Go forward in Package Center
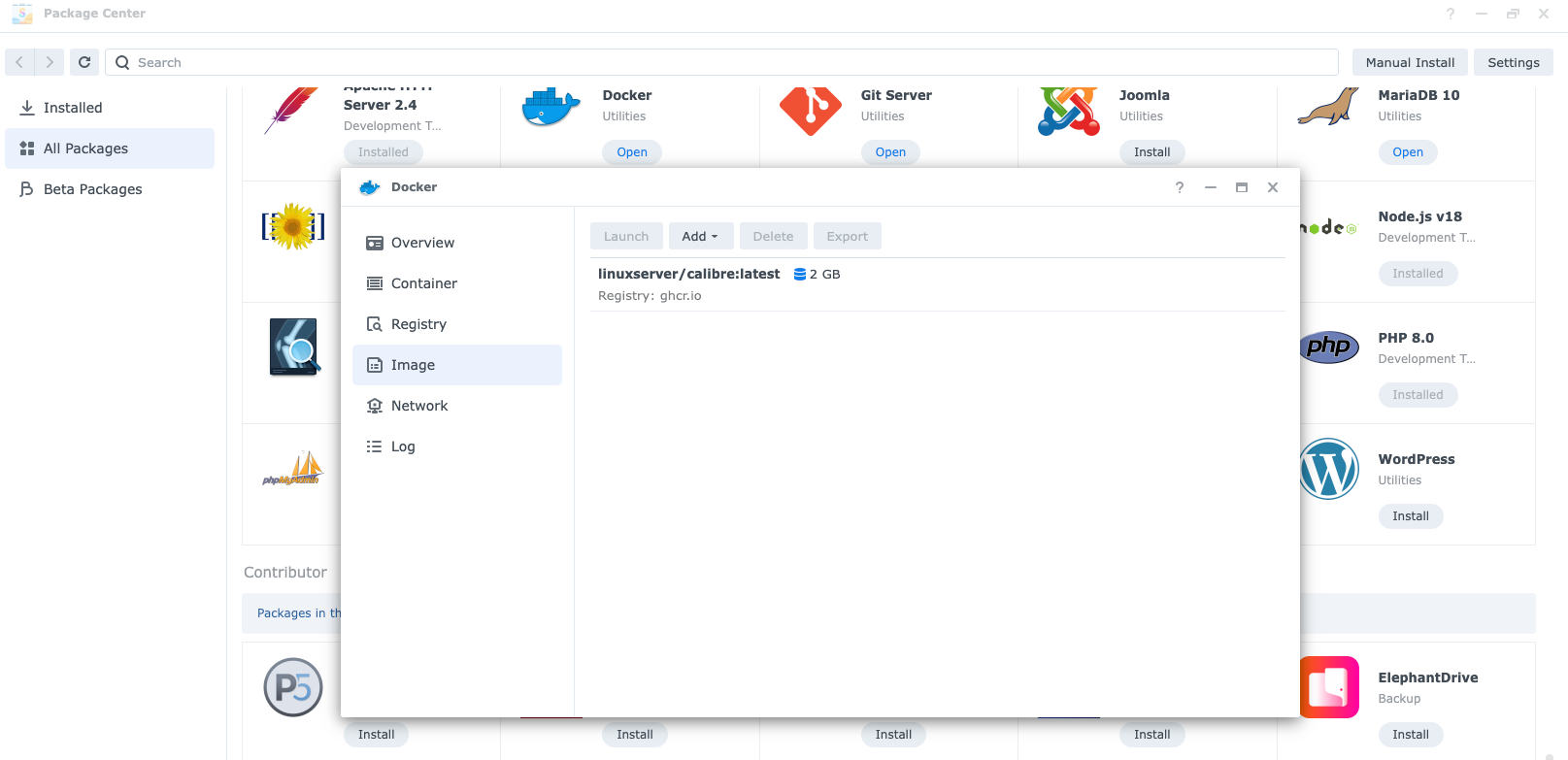The image size is (1568, 760). (x=50, y=62)
